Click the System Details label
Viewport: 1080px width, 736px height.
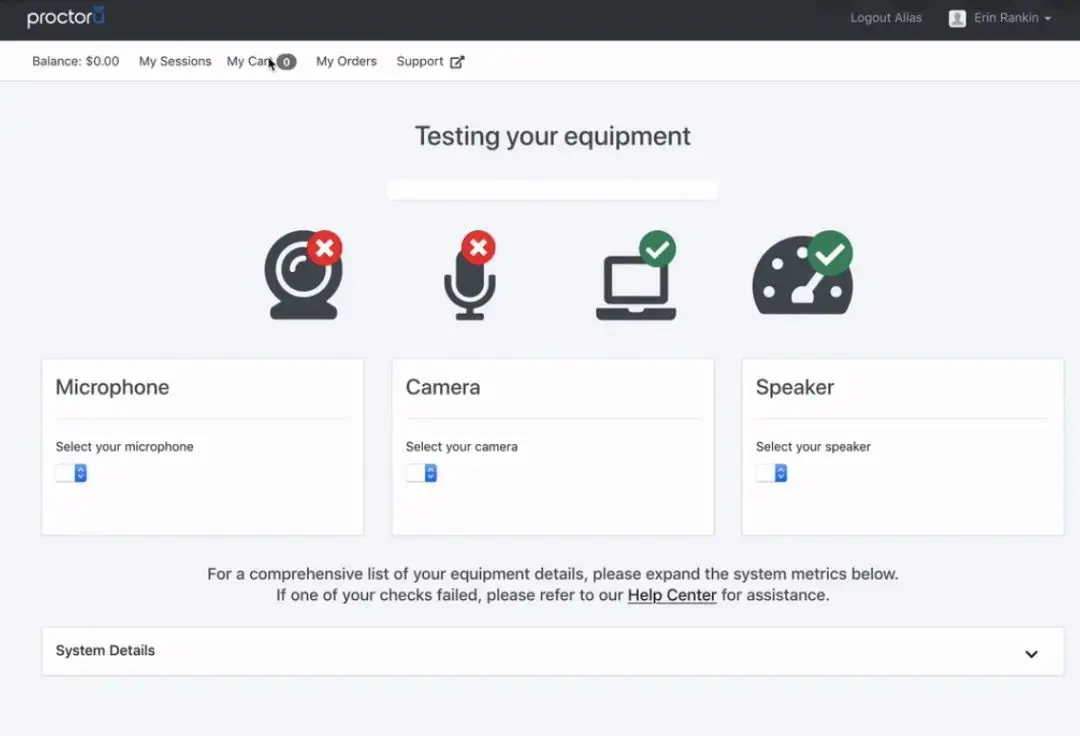(105, 651)
